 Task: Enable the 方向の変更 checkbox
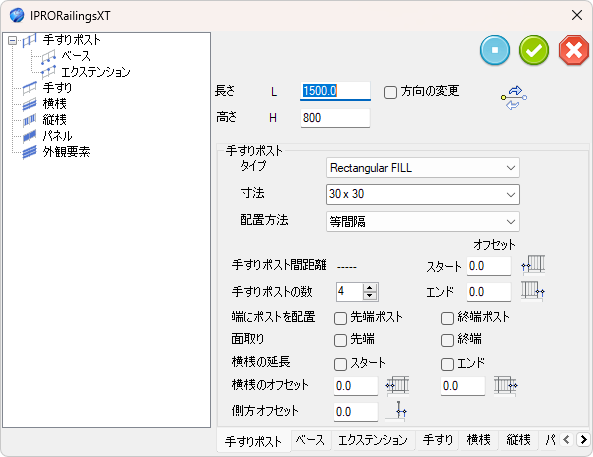390,92
